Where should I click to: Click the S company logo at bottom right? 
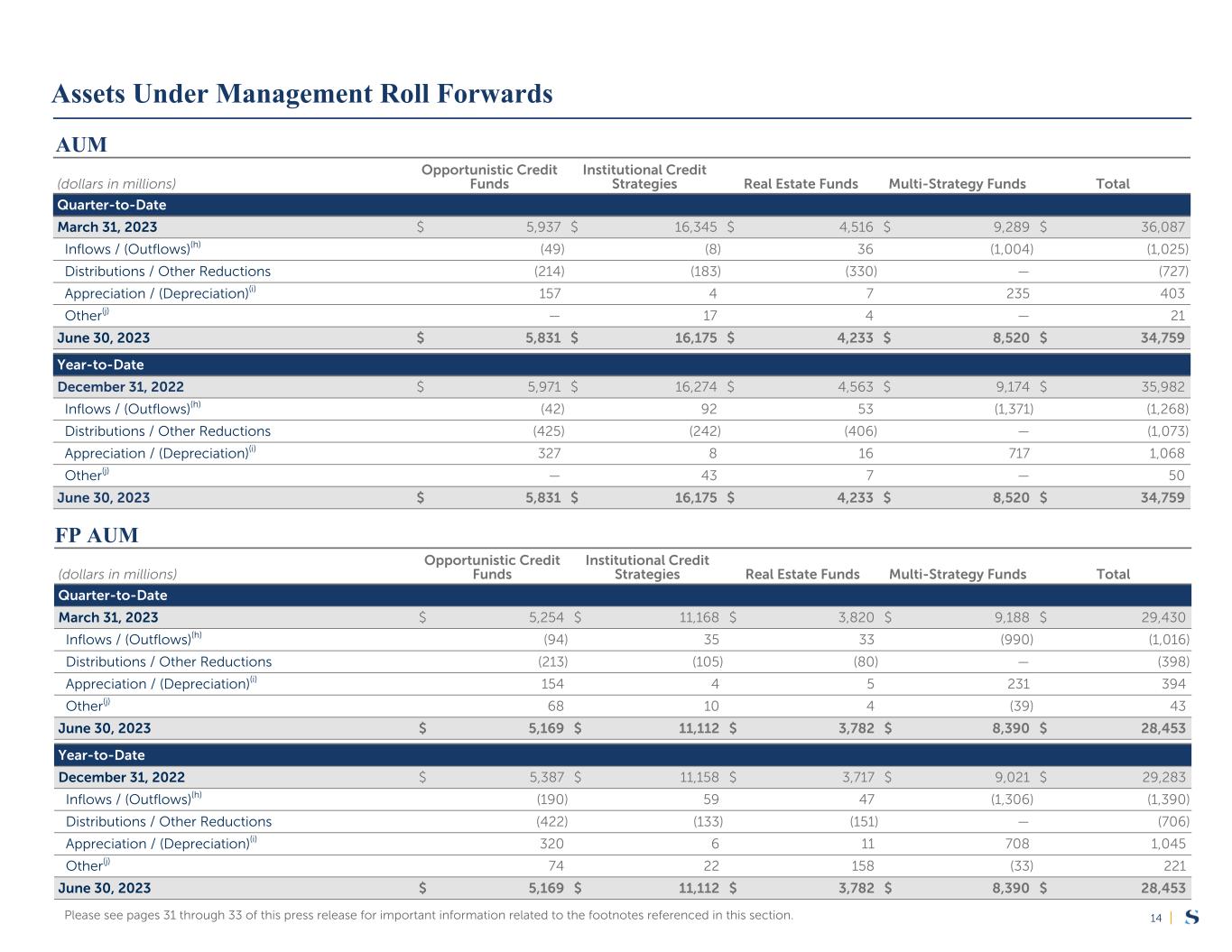pos(1192,918)
